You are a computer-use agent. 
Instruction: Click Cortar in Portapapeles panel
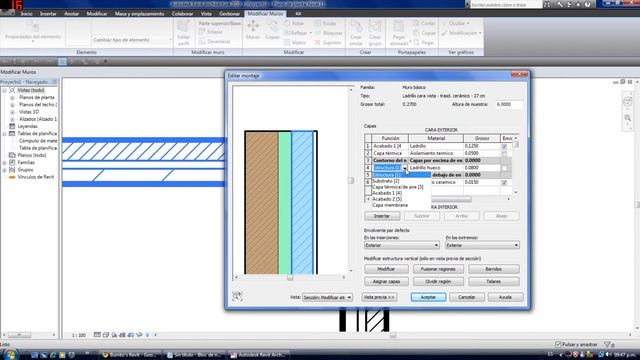[424, 24]
